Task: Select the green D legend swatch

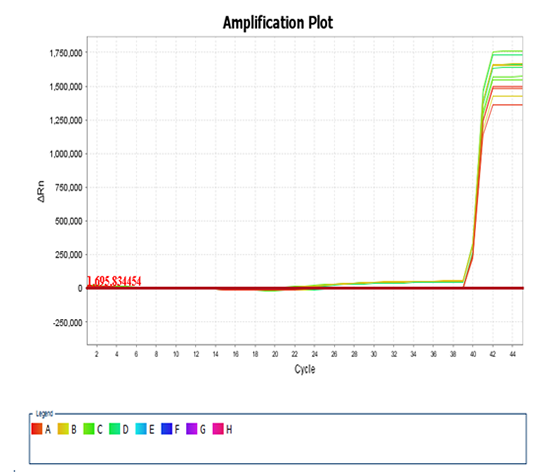Action: point(115,429)
